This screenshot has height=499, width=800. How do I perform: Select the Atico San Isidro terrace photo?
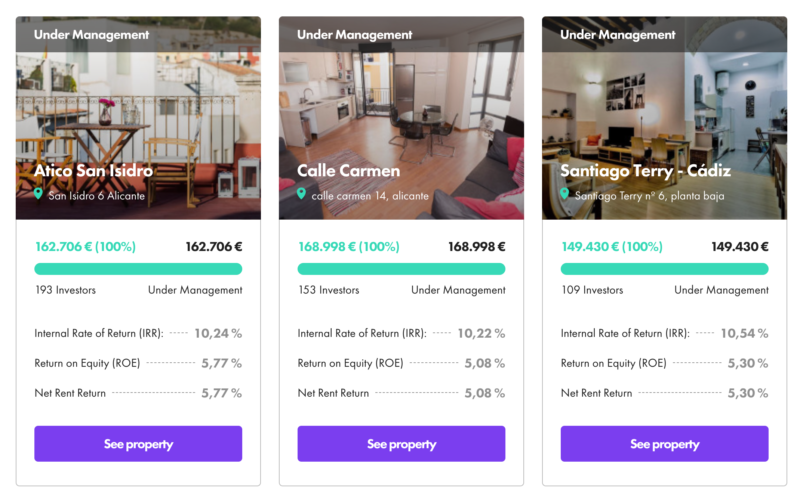(x=138, y=118)
